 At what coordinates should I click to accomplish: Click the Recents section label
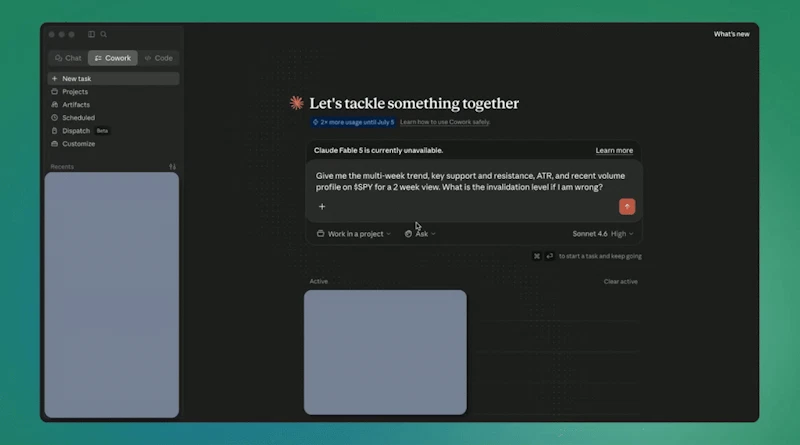(62, 167)
